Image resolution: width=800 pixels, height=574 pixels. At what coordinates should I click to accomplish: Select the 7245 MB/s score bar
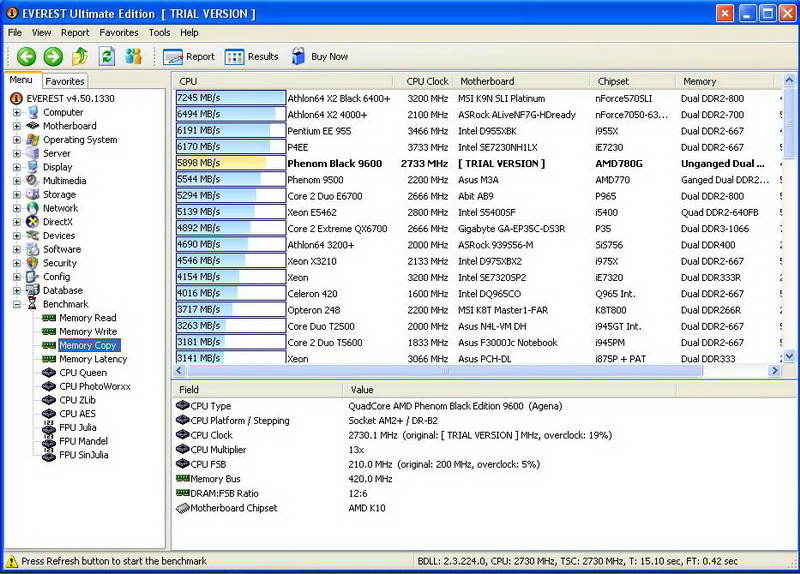click(231, 98)
